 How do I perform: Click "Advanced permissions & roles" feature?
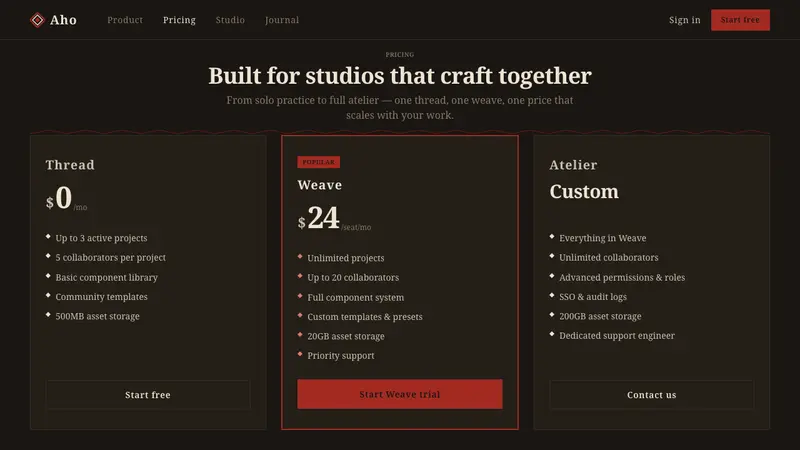coord(621,277)
